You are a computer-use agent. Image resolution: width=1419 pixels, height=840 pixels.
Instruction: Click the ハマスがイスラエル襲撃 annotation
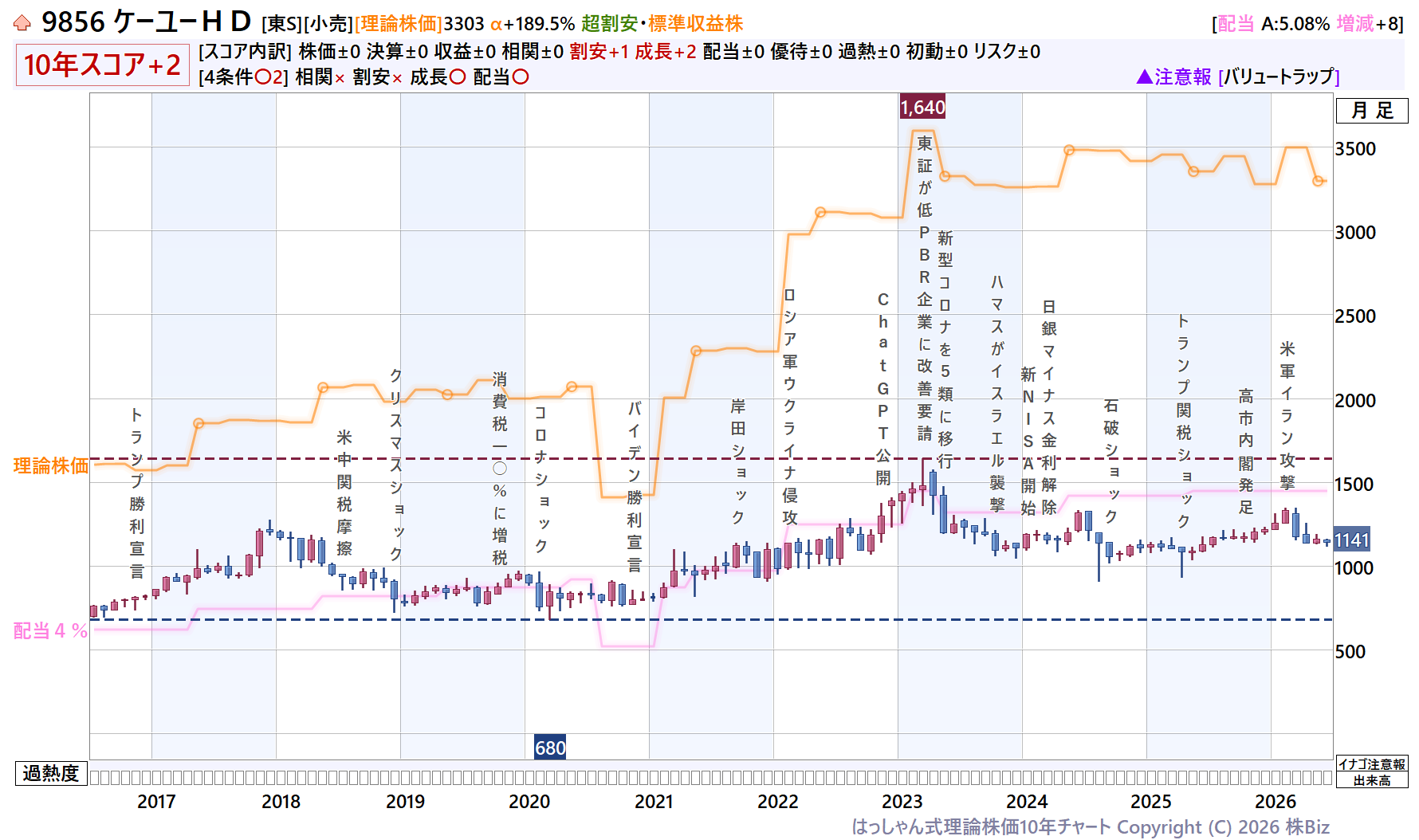click(997, 393)
